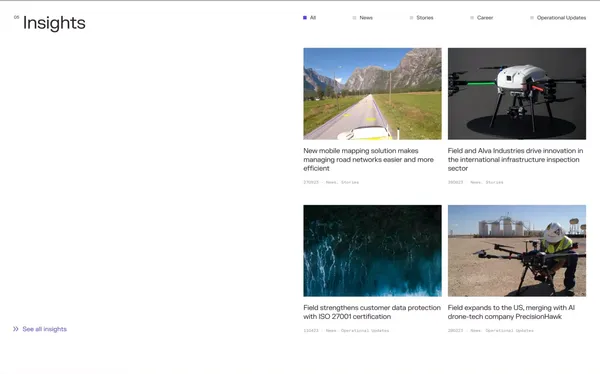Open the mountain road mapping article thumbnail
Image resolution: width=600 pixels, height=374 pixels.
tap(372, 94)
